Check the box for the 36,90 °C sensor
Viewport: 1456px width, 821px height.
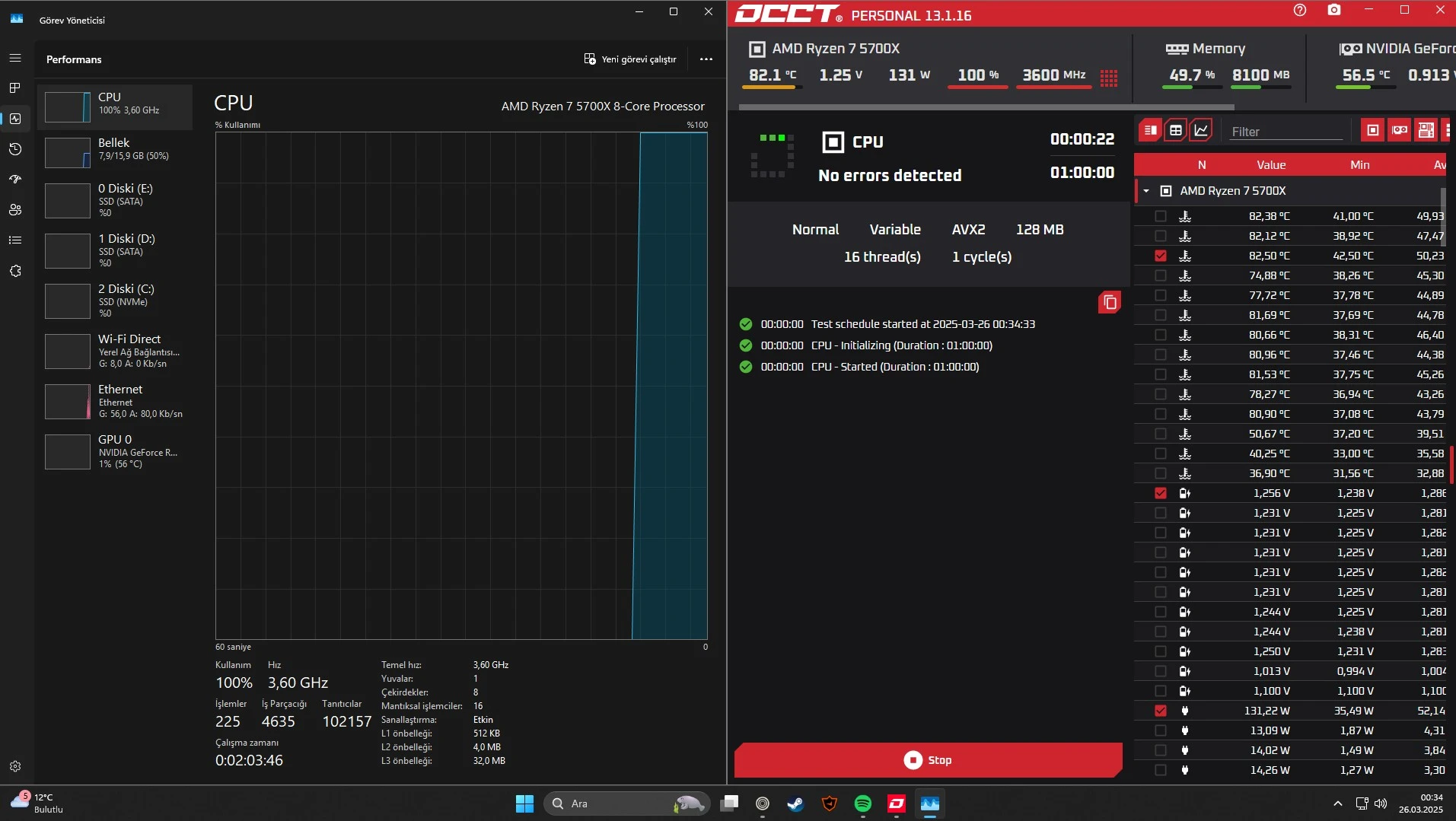(x=1160, y=473)
